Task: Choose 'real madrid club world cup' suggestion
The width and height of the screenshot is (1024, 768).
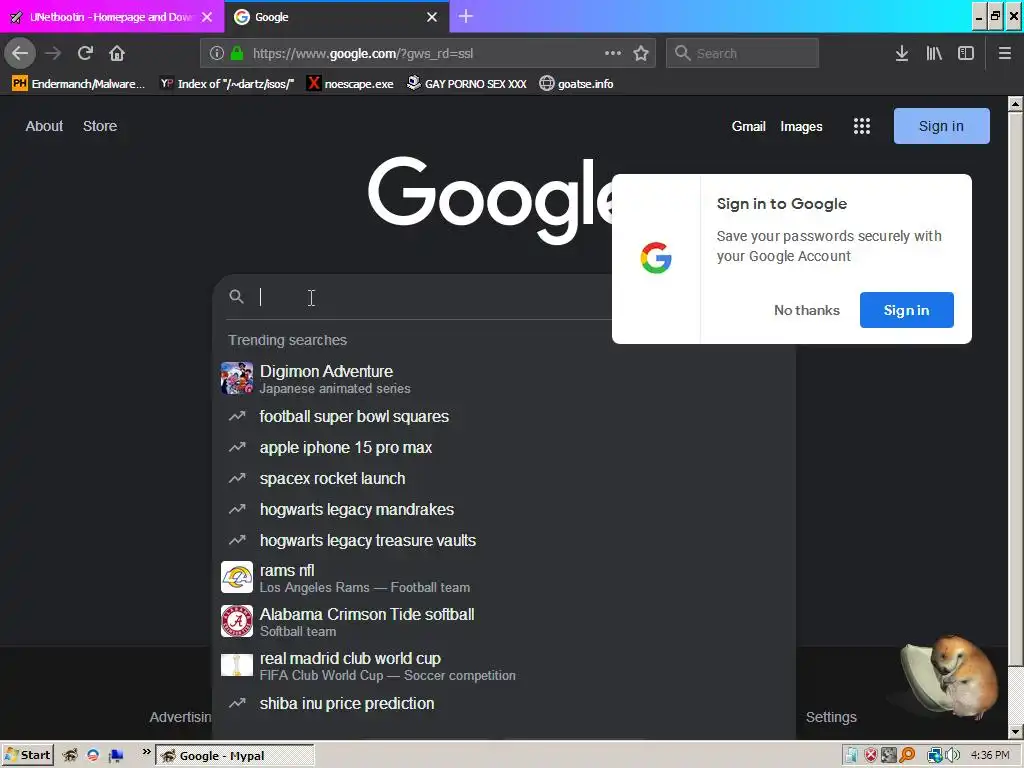Action: tap(504, 665)
